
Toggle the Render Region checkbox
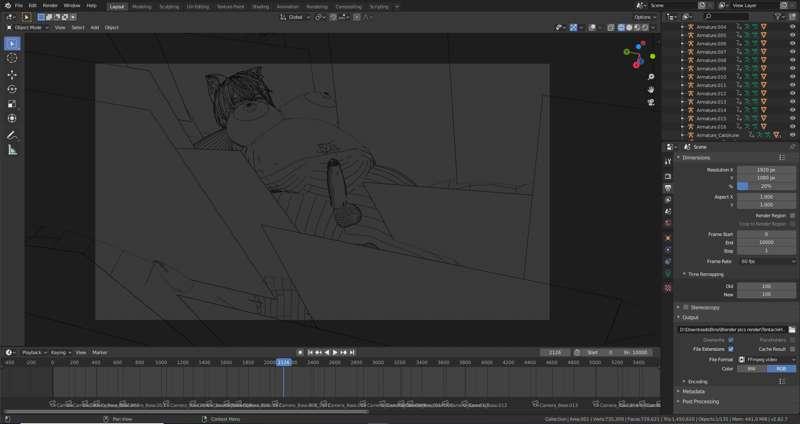click(792, 216)
